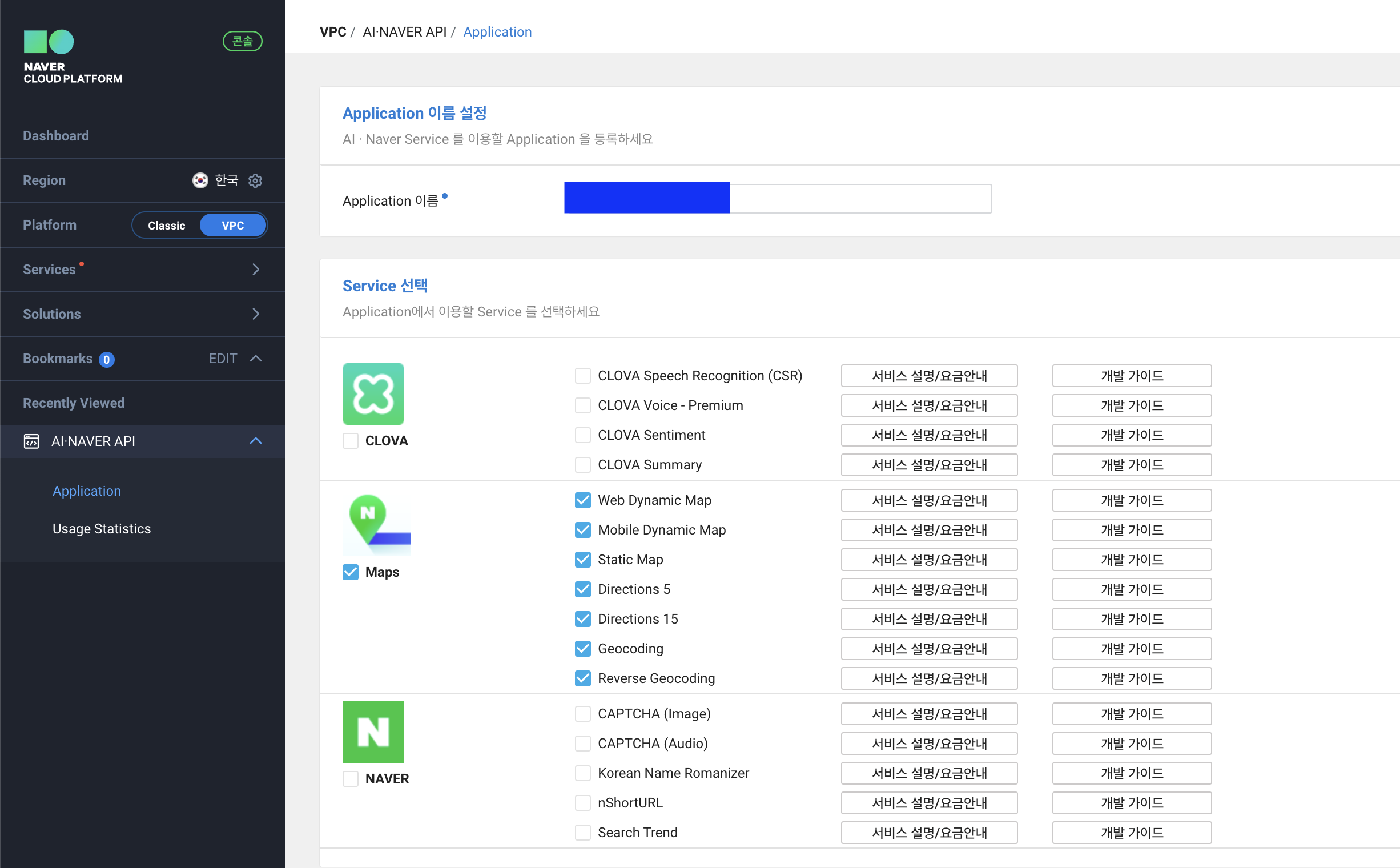Click the AI·NAVER API sidebar icon
This screenshot has width=1400, height=868.
click(31, 441)
